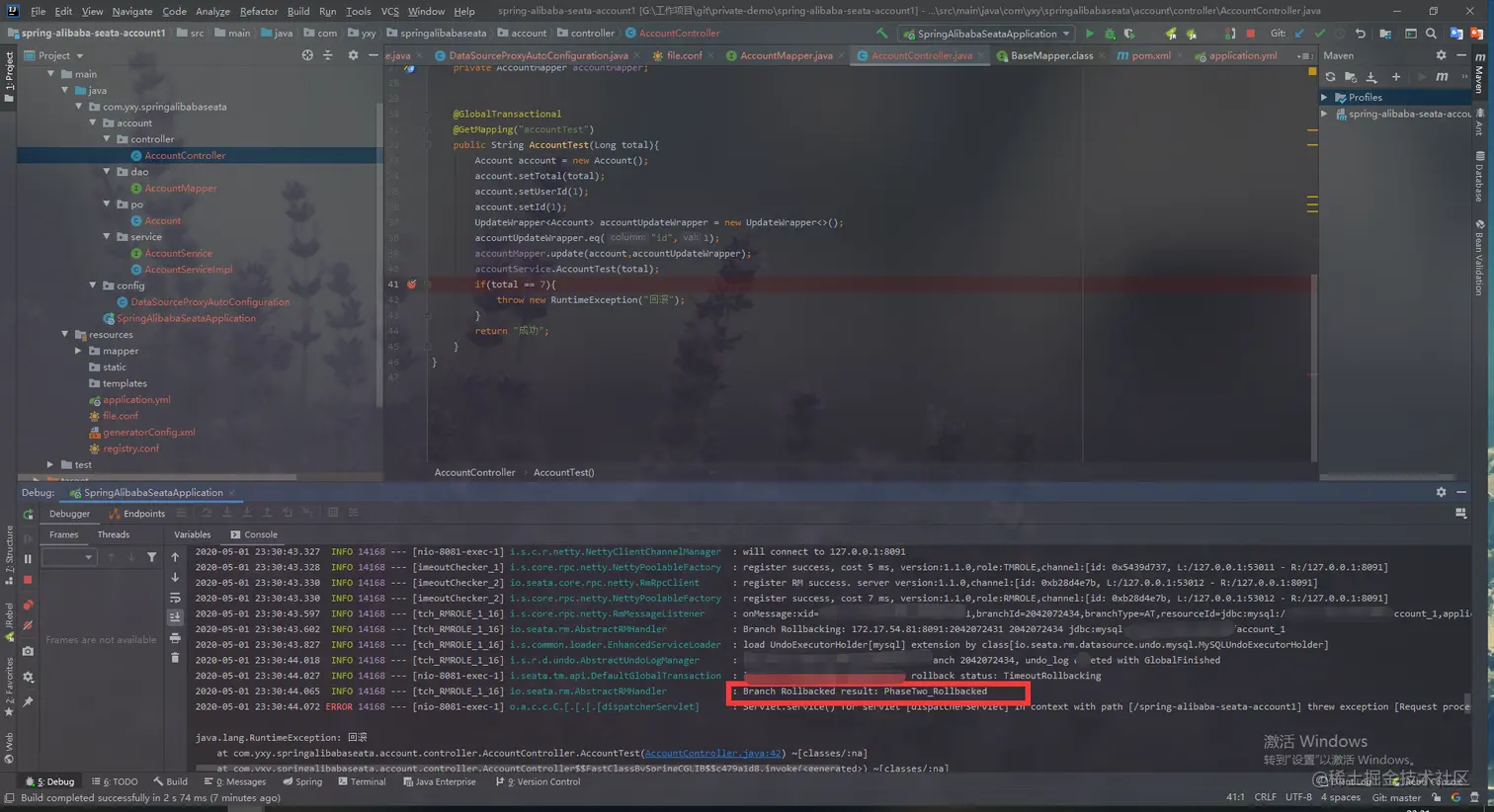Expand the test folder node
1494x812 pixels.
click(50, 464)
